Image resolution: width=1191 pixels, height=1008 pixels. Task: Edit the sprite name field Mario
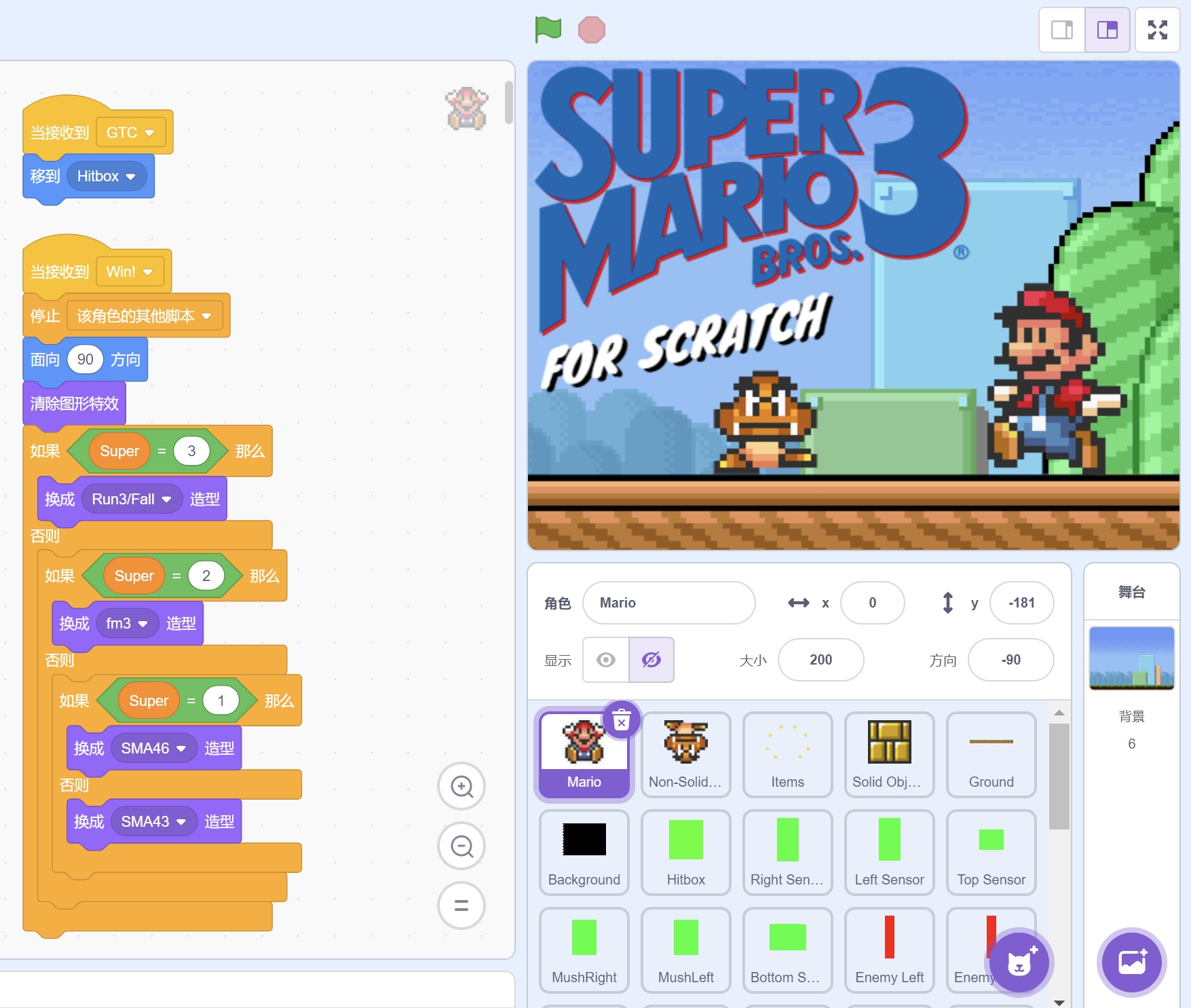point(669,603)
